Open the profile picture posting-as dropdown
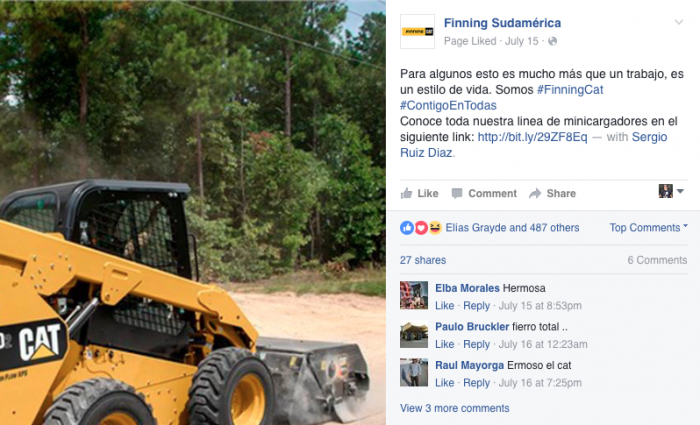 tap(671, 191)
